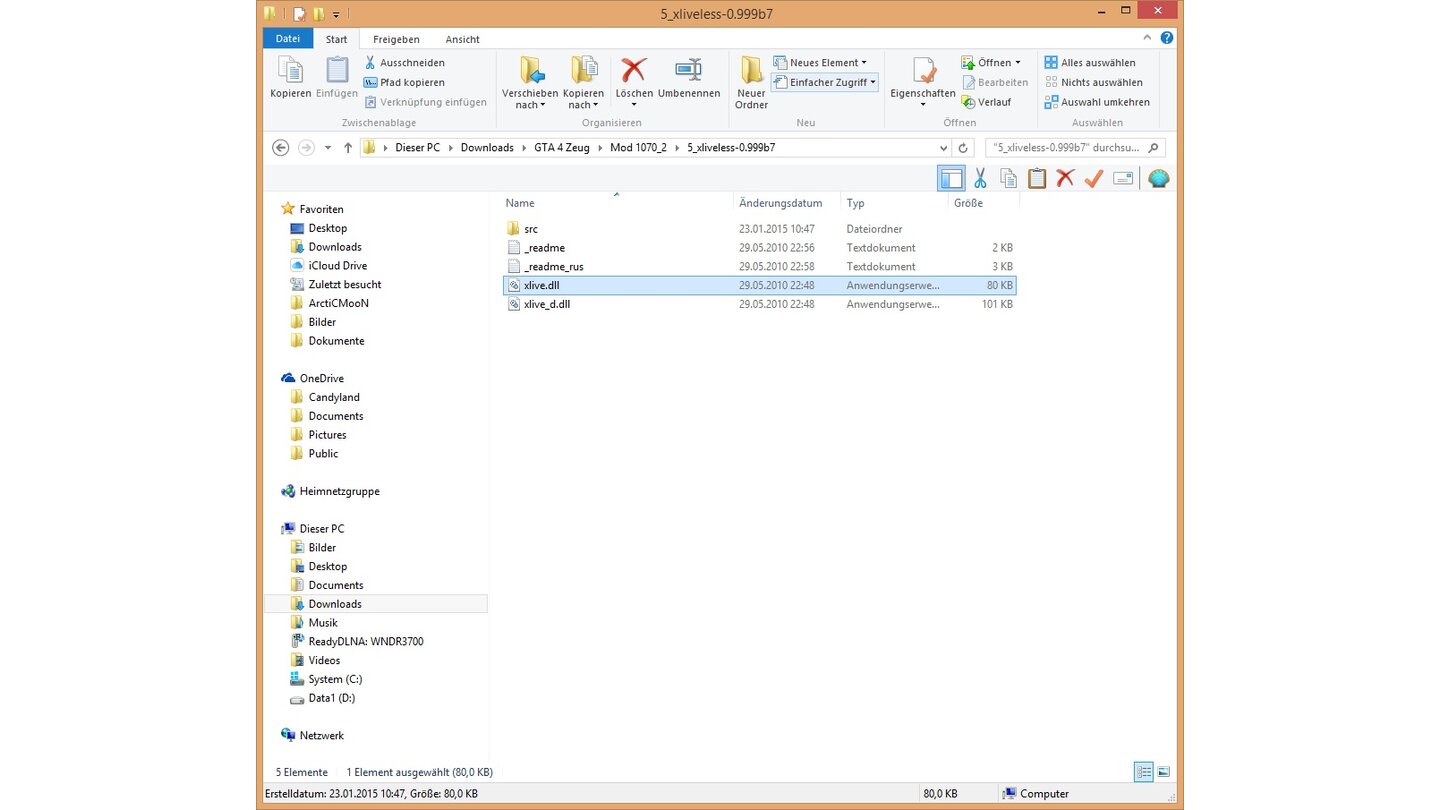
Task: Click the globe shell toolbar icon
Action: click(1158, 178)
